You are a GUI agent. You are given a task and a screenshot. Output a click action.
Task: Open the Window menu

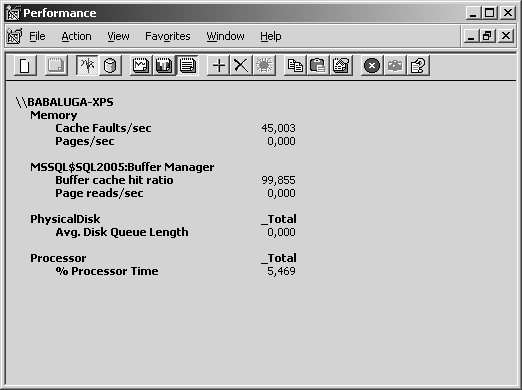pos(225,36)
